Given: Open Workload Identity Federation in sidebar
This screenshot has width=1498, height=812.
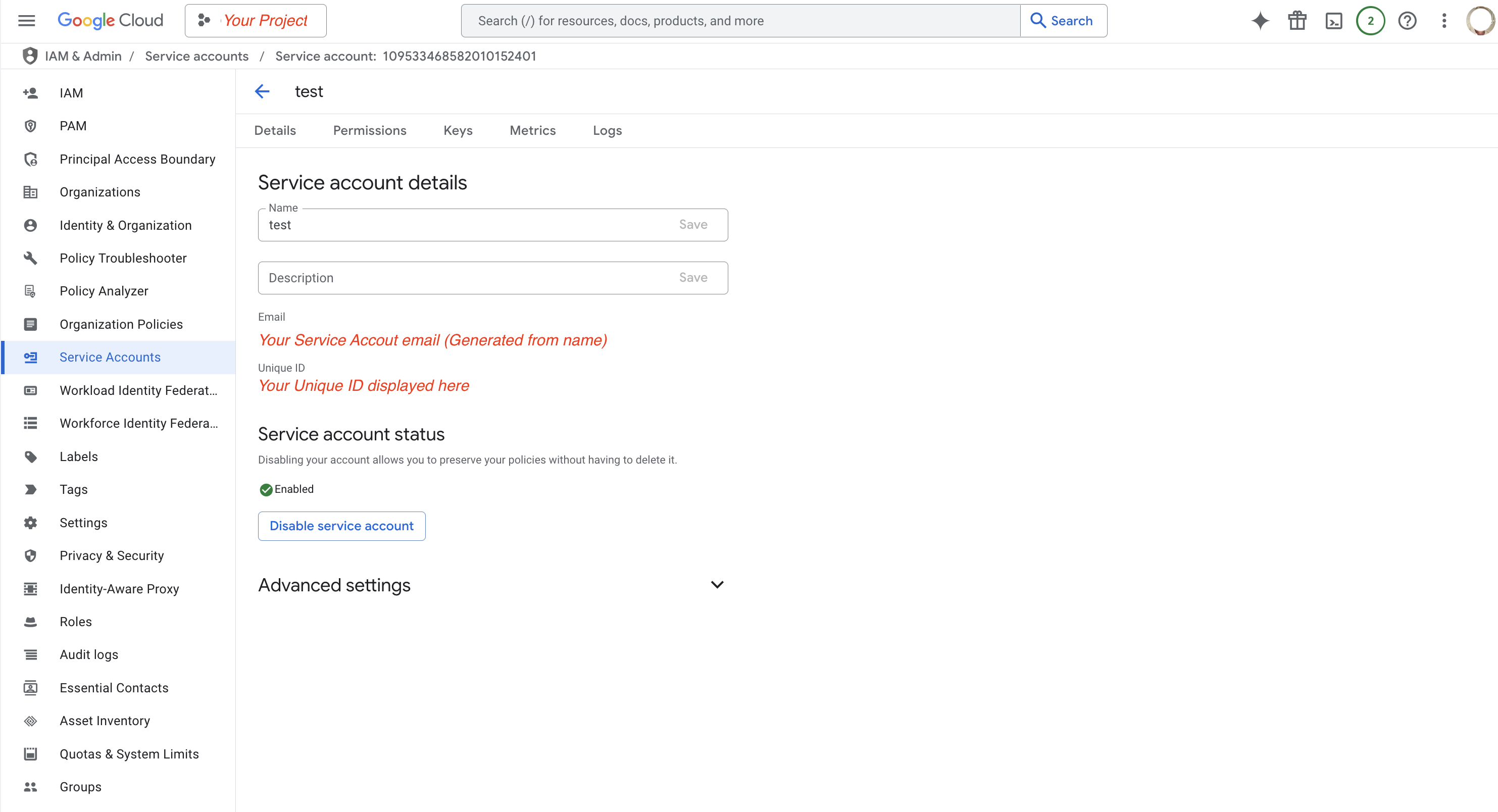Looking at the screenshot, I should pos(119,390).
